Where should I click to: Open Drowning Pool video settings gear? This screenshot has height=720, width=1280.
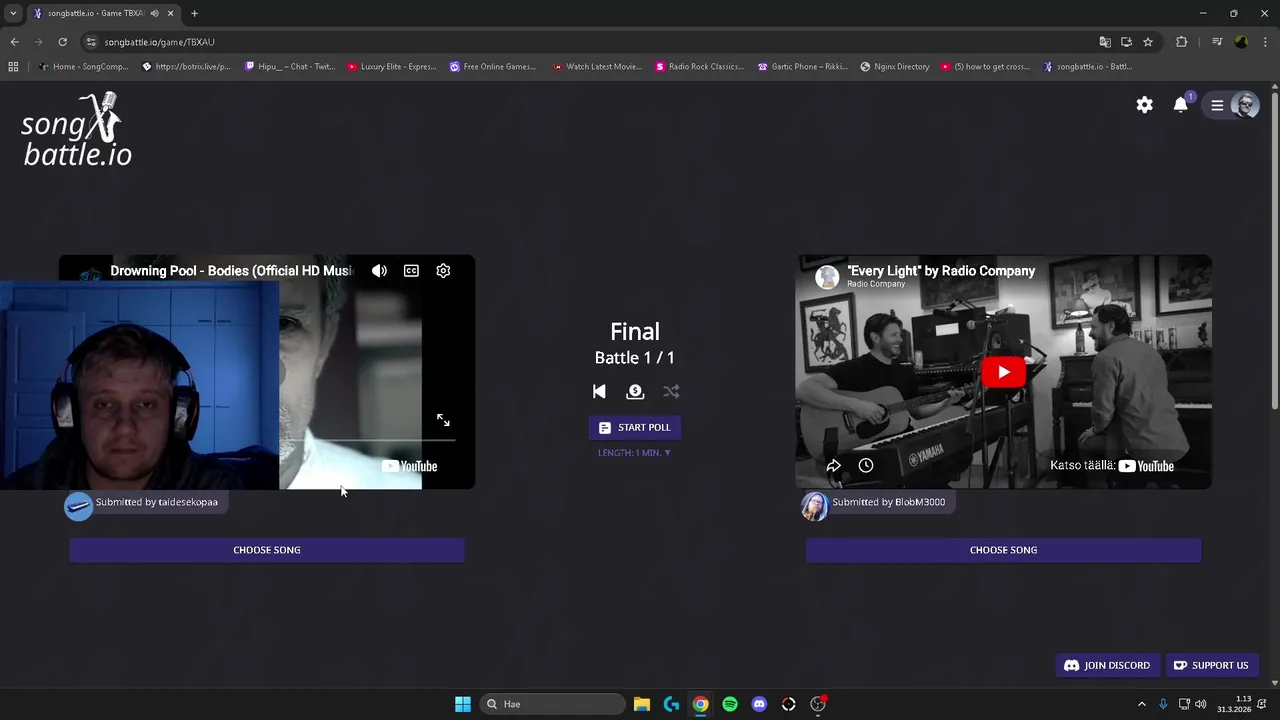pos(443,271)
